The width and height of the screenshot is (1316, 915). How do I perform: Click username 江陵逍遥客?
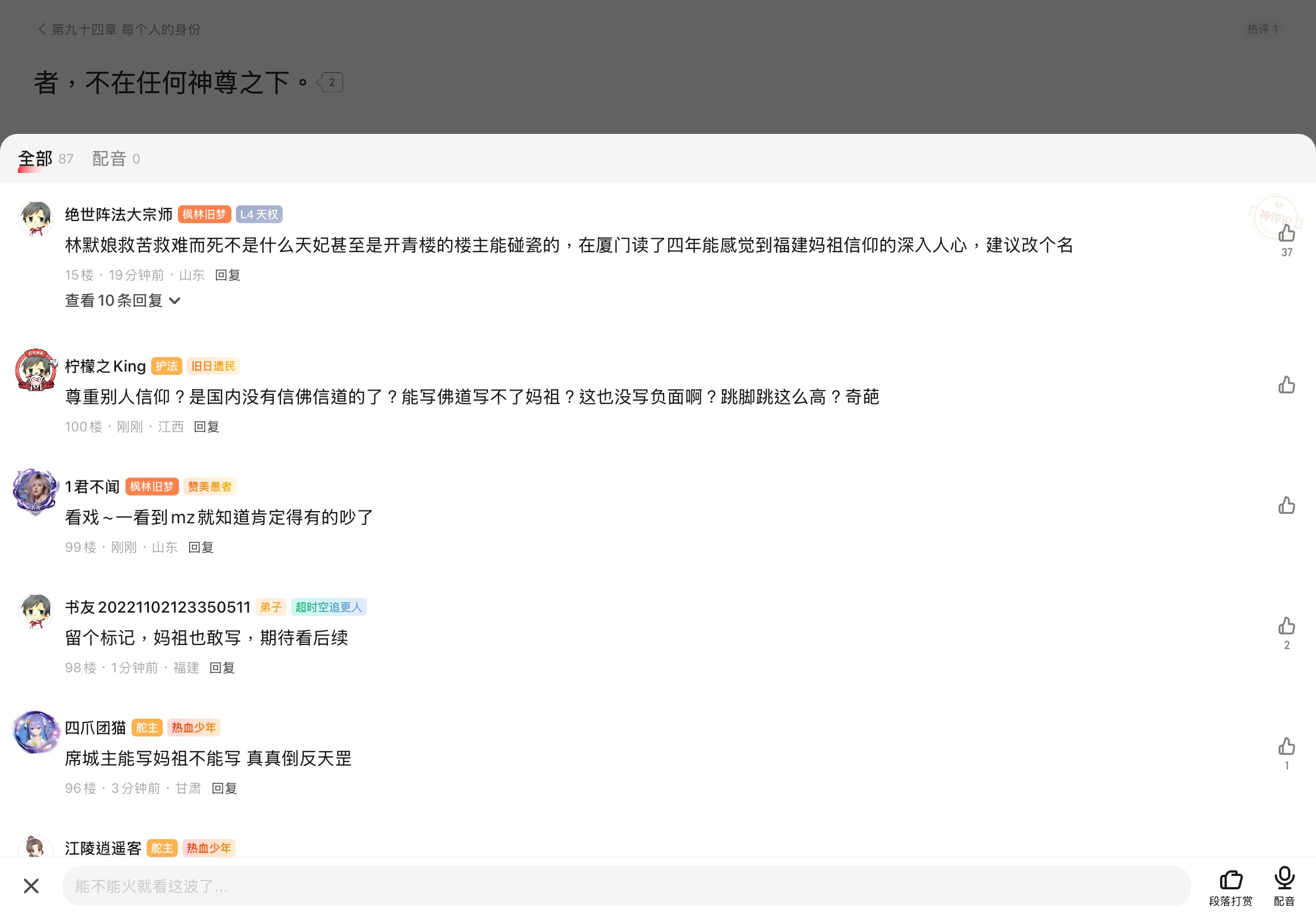tap(103, 848)
